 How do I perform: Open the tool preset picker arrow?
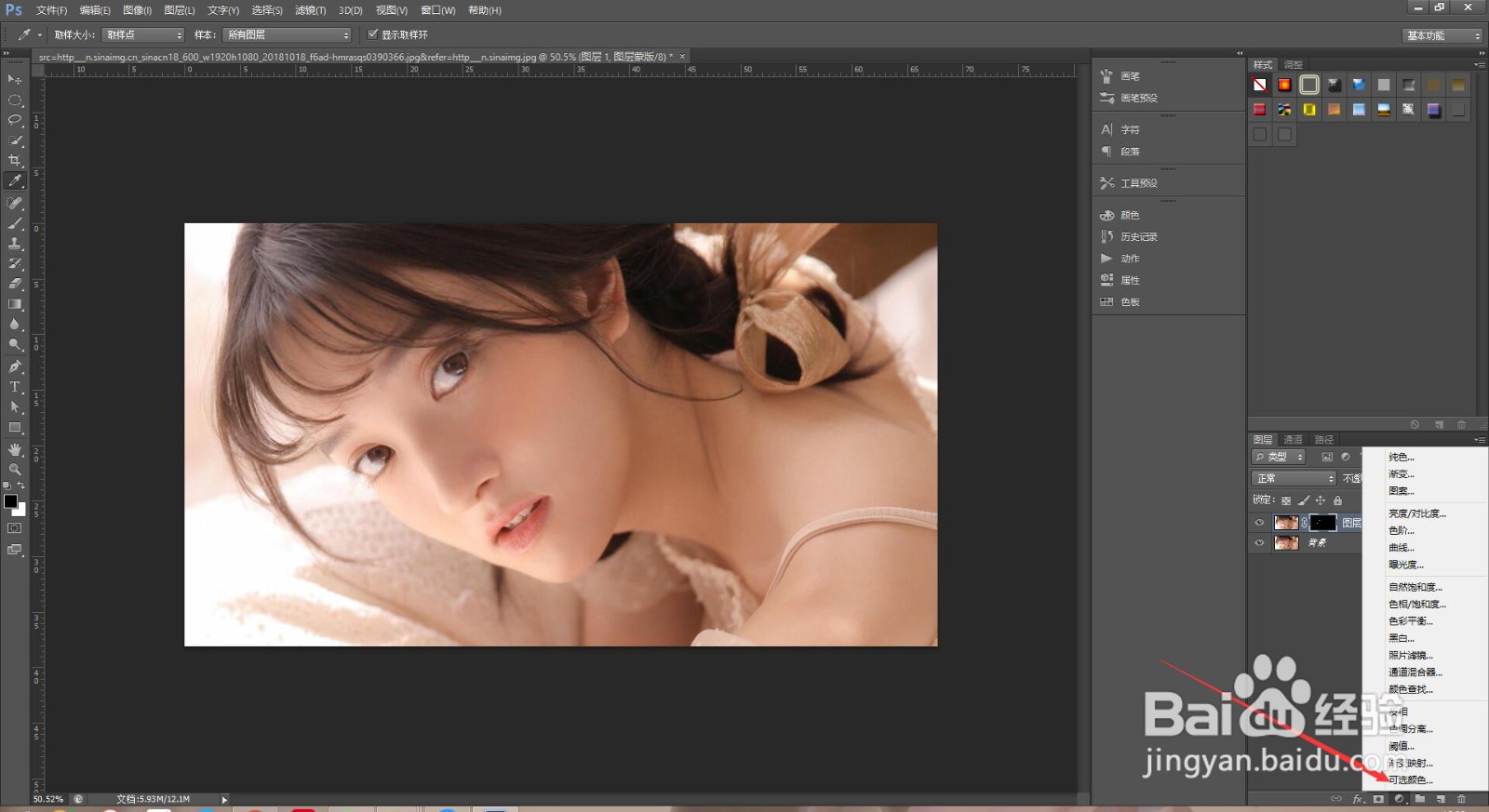click(40, 34)
